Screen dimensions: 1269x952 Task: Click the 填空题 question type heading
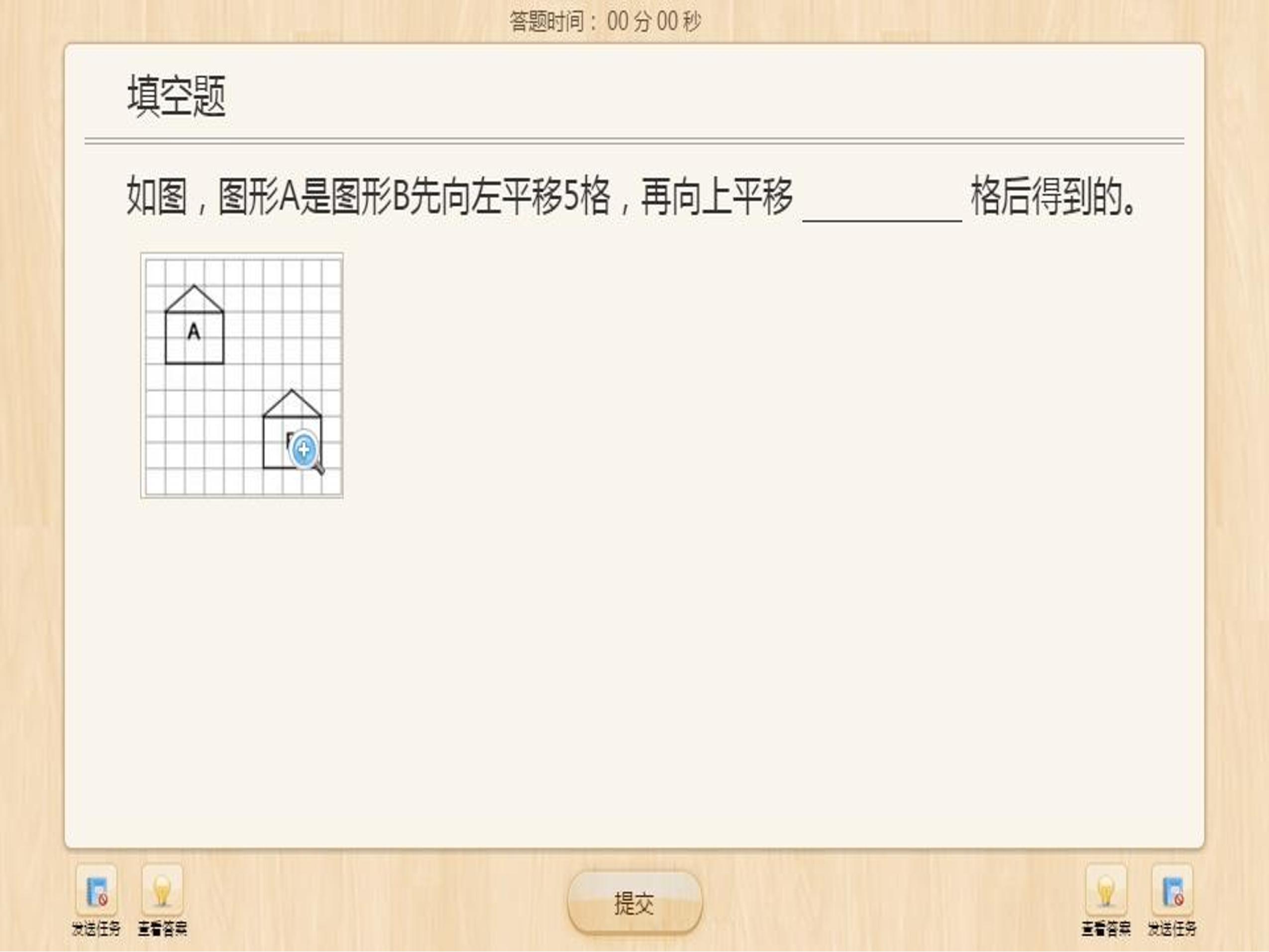(x=176, y=96)
